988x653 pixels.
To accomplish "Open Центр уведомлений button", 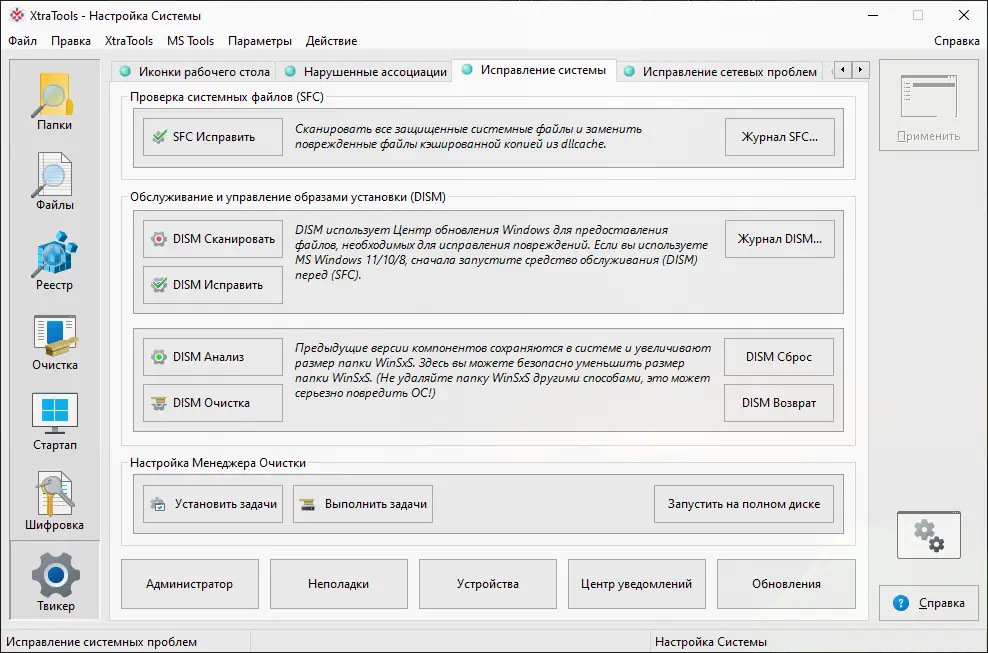I will [x=636, y=584].
